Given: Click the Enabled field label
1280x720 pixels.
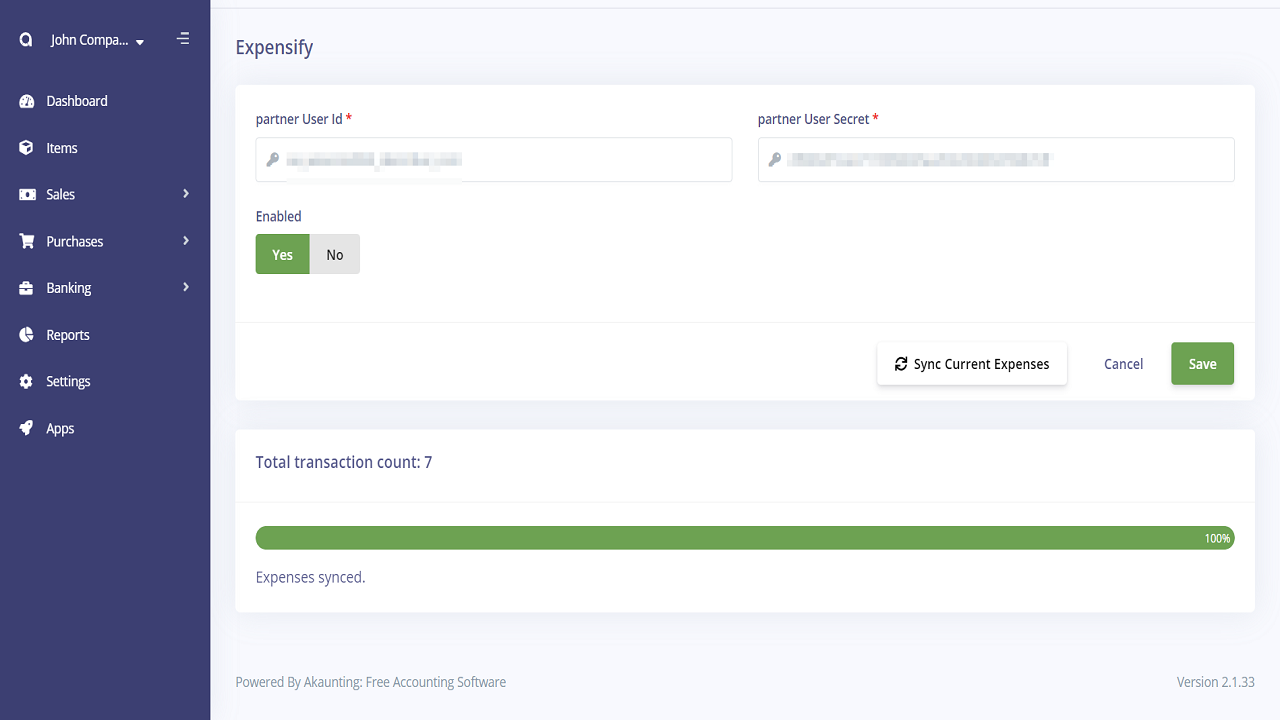Looking at the screenshot, I should (x=278, y=216).
